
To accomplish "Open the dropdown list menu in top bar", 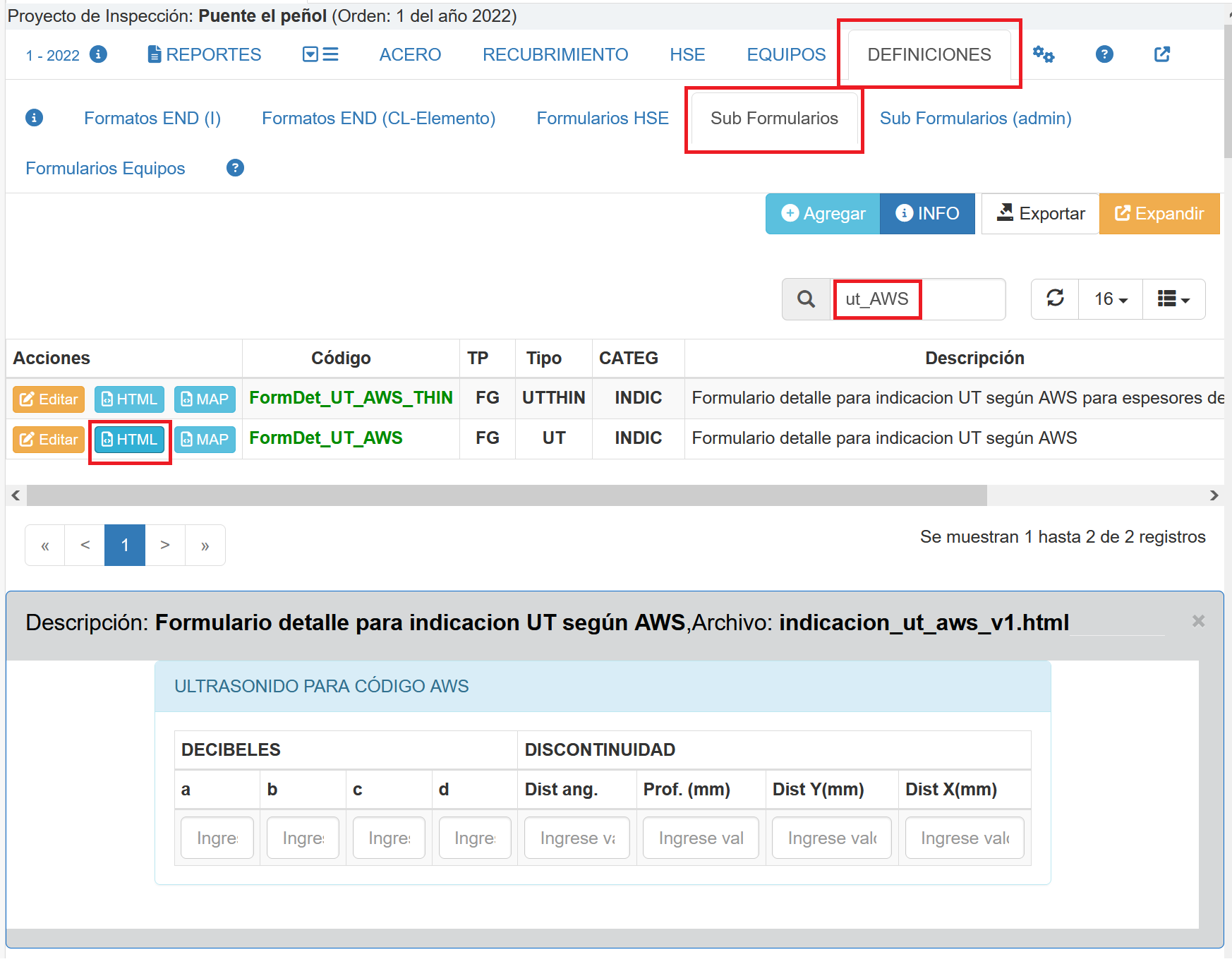I will 320,54.
